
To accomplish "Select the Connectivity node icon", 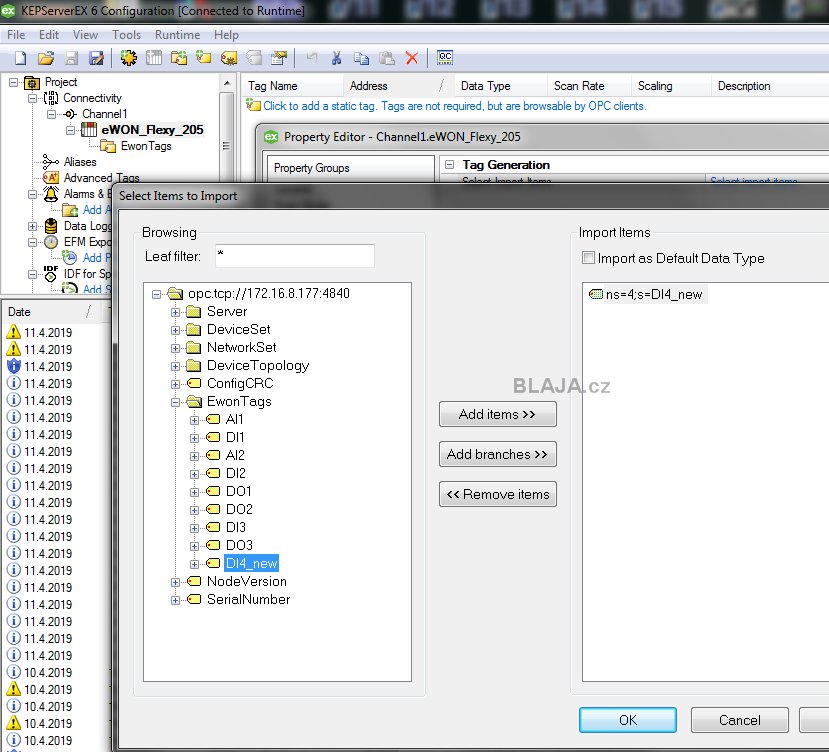I will [51, 98].
